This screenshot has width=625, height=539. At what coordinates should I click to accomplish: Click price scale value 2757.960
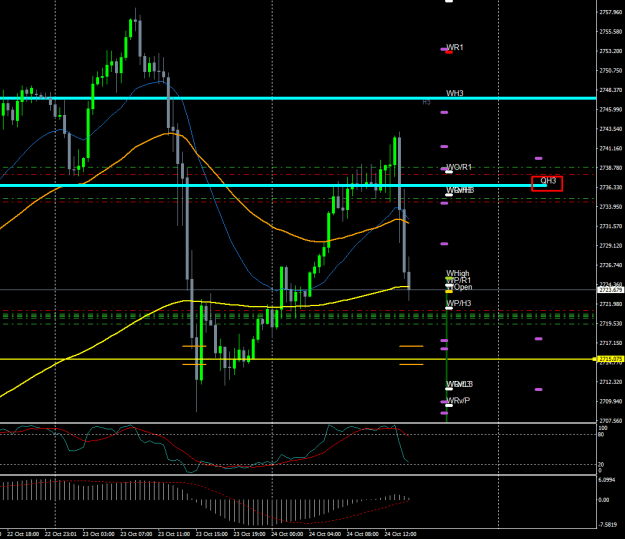pyautogui.click(x=611, y=12)
